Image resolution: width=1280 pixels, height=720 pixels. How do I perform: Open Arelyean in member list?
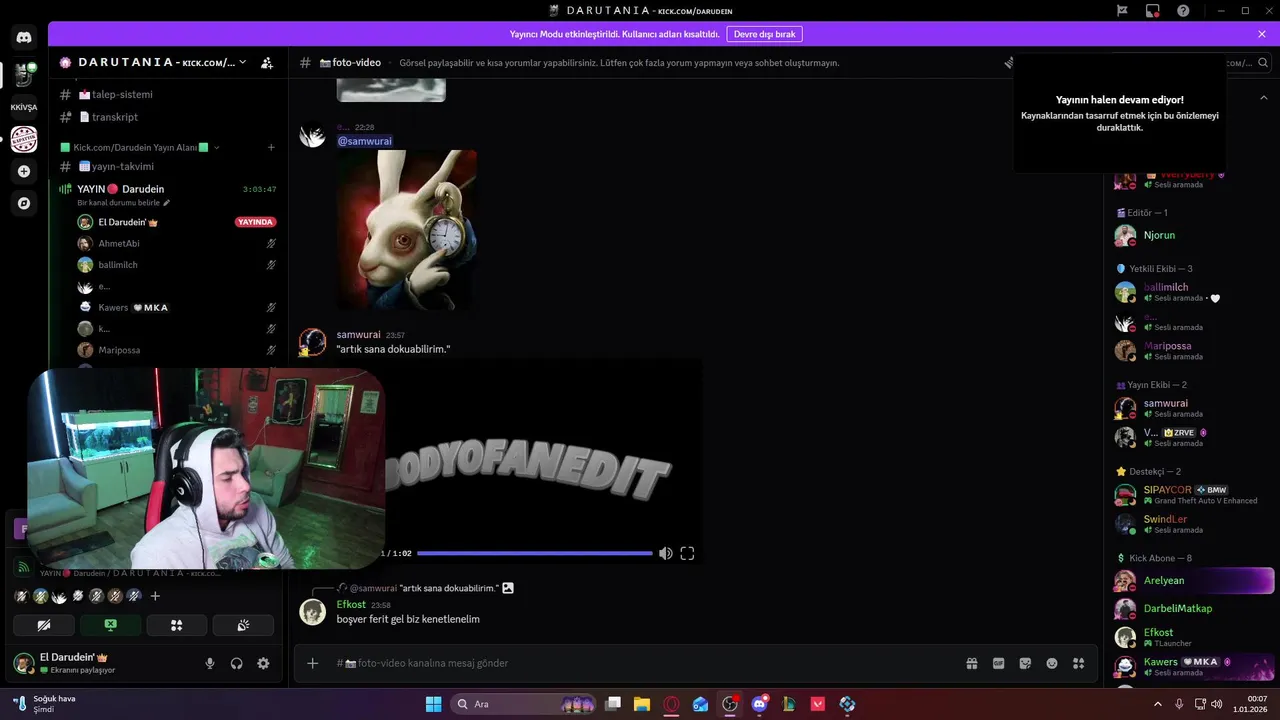[1194, 580]
